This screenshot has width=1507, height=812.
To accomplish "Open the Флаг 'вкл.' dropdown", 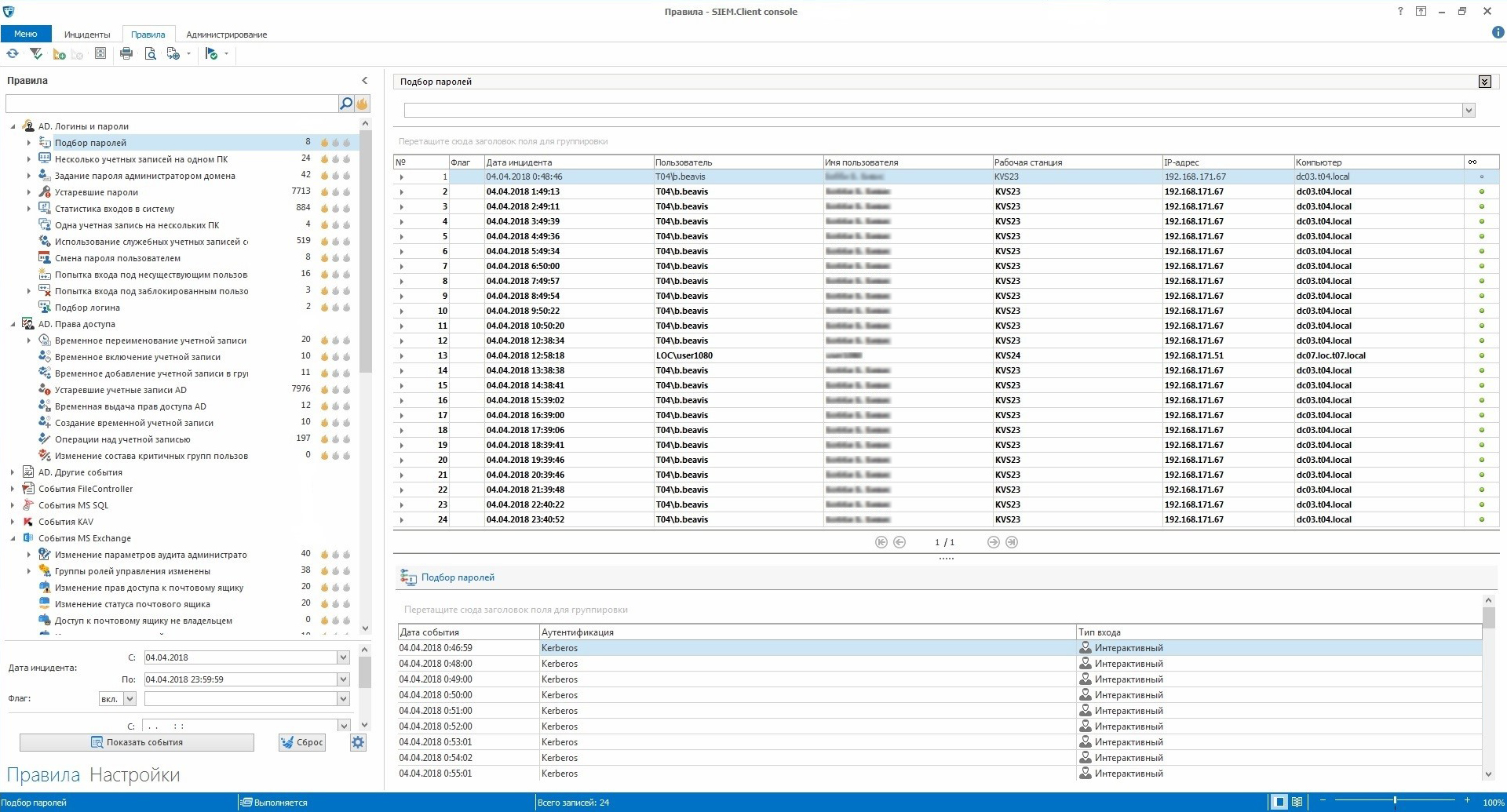I will coord(130,698).
